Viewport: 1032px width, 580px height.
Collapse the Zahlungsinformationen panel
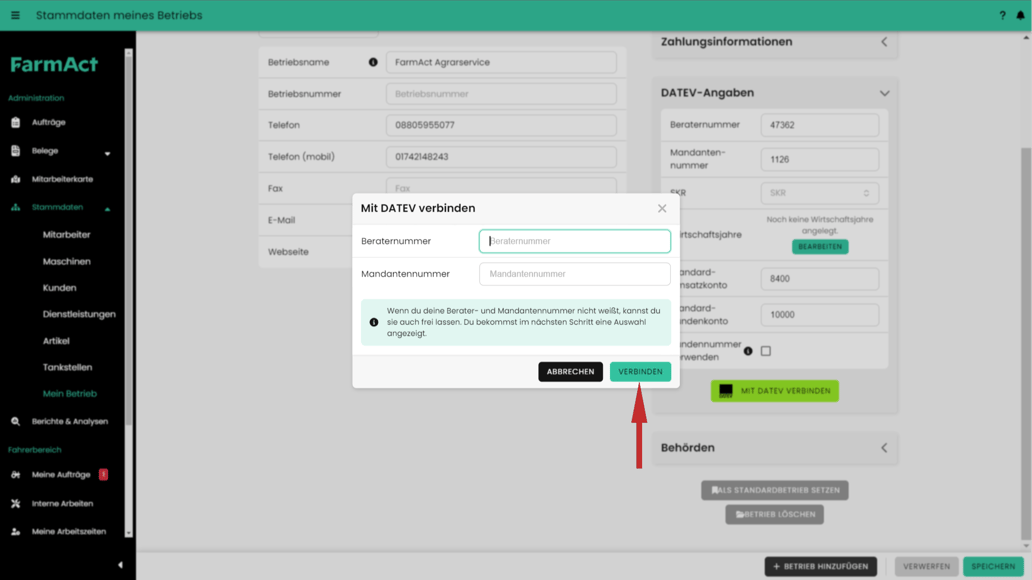(883, 42)
